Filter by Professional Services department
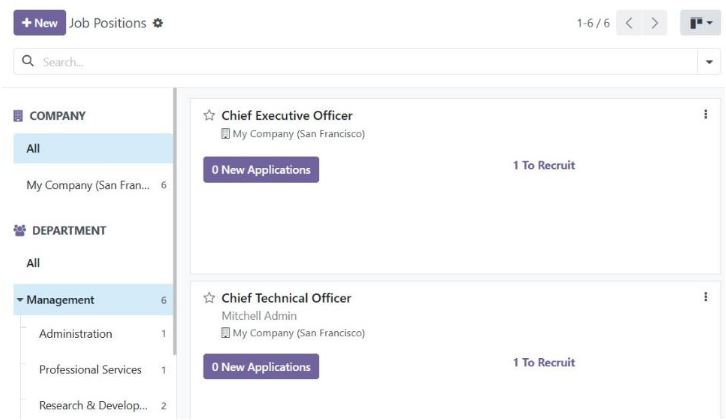This screenshot has width=726, height=420. (x=90, y=370)
